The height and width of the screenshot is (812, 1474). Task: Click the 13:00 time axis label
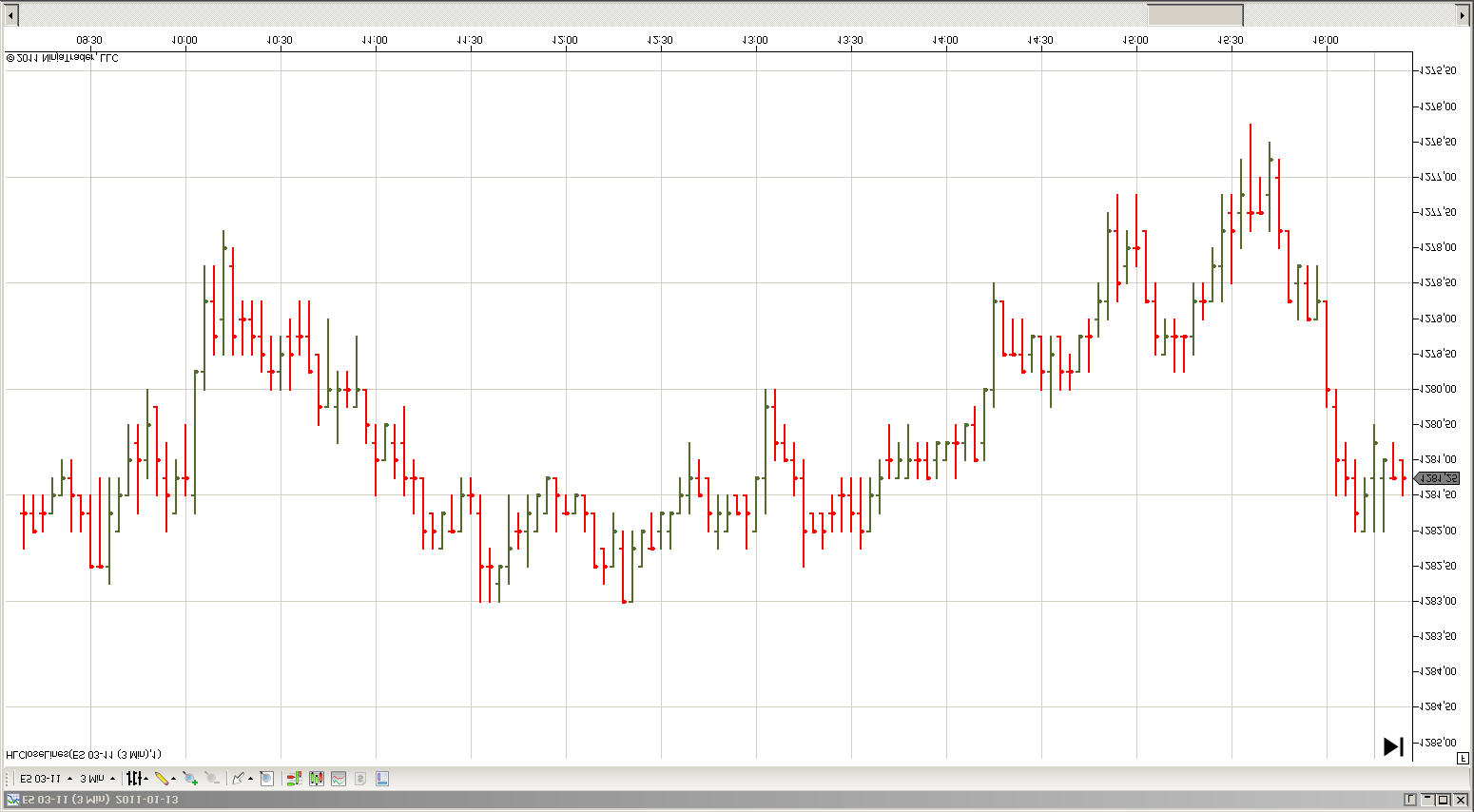pyautogui.click(x=755, y=40)
